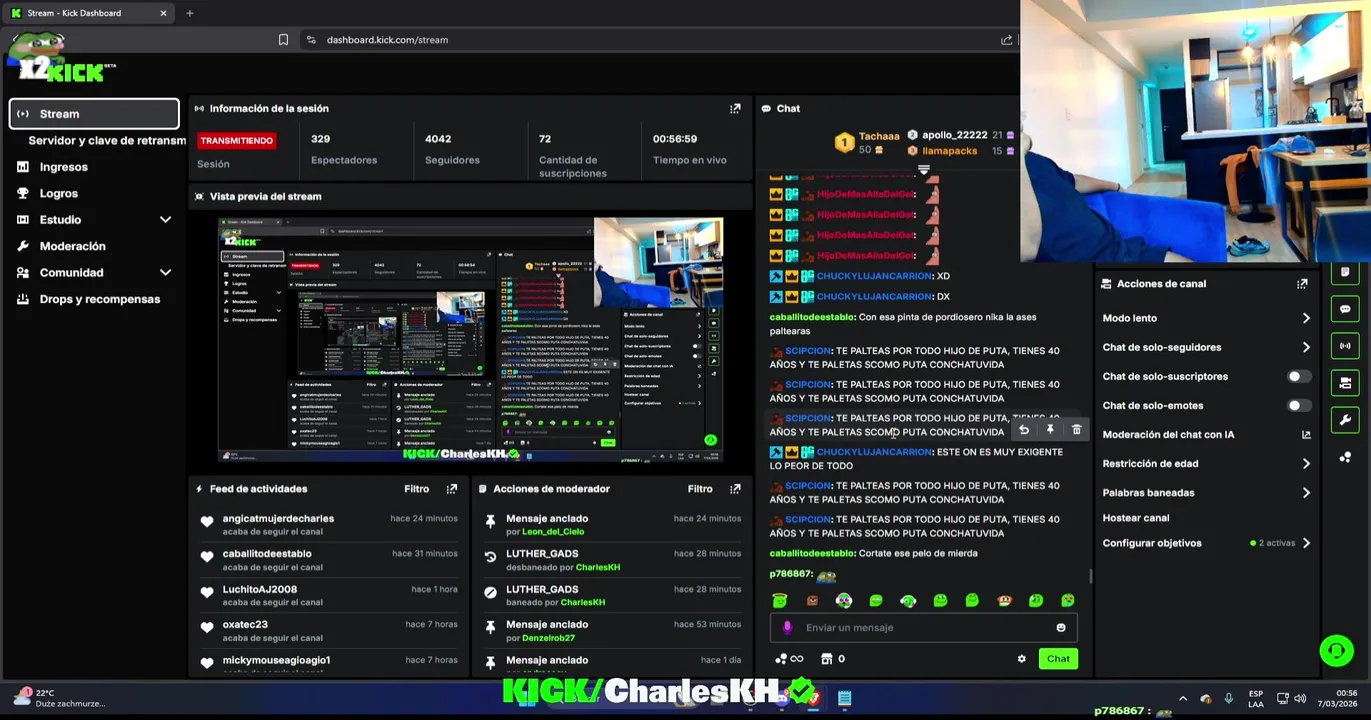Toggle the channel actions widget in the right sidebar
The height and width of the screenshot is (720, 1371).
1345,383
